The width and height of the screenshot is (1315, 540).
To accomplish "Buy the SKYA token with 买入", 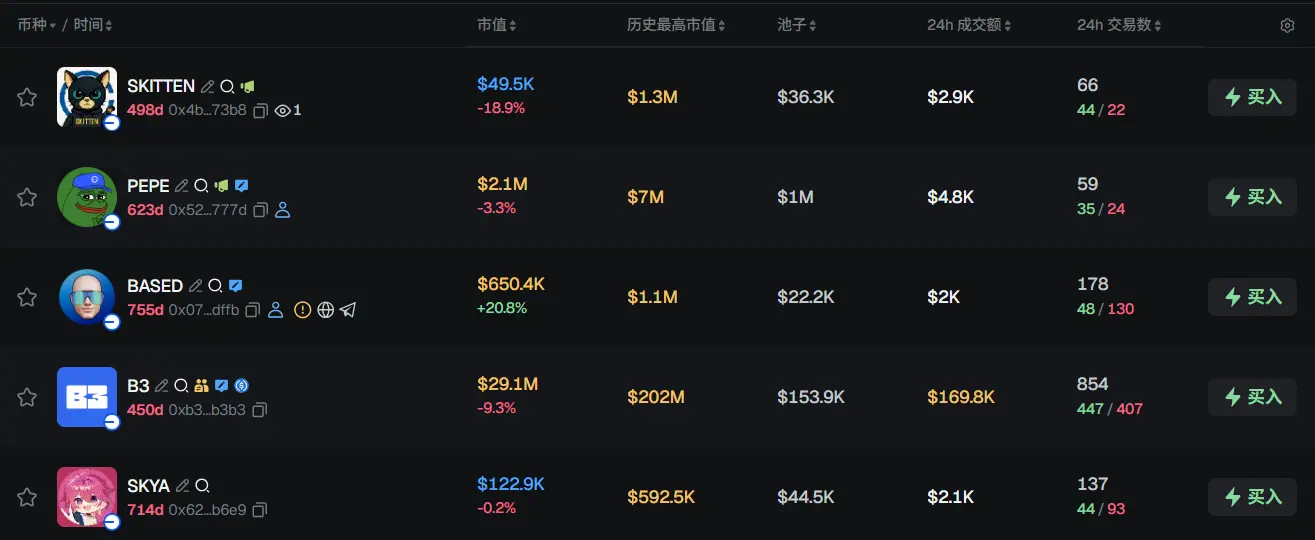I will 1252,497.
